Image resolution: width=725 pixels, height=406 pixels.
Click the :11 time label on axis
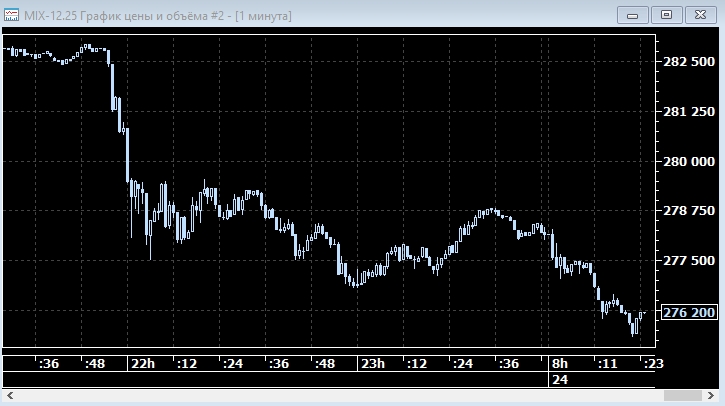[x=606, y=363]
